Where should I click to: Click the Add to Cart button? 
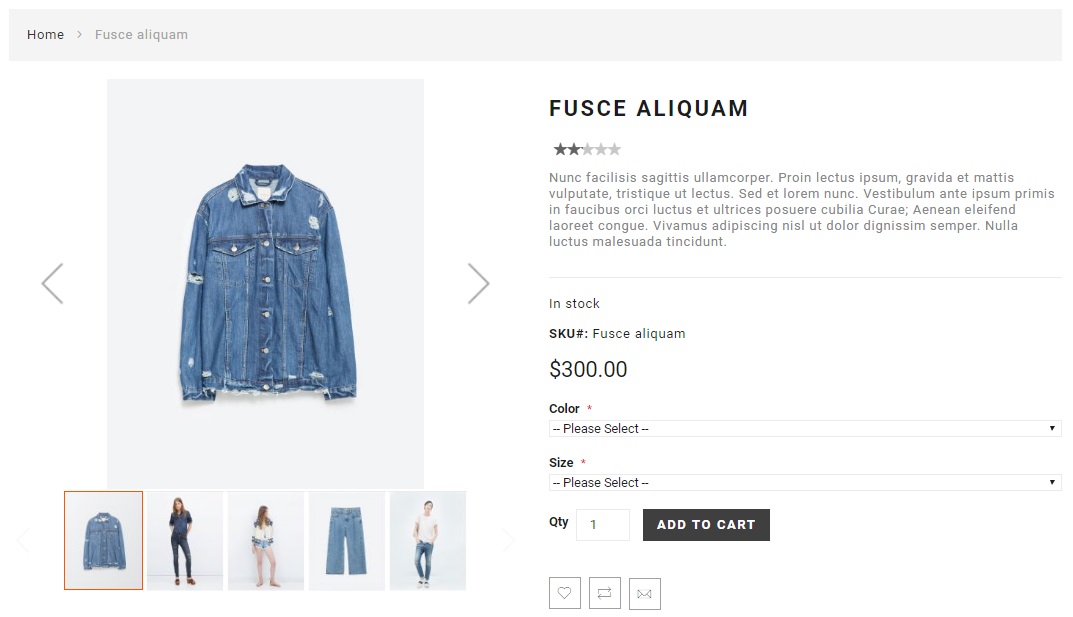coord(706,525)
